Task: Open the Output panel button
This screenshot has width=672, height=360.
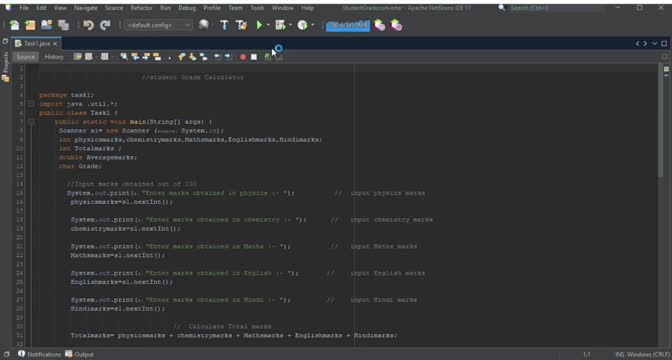Action: 80,354
